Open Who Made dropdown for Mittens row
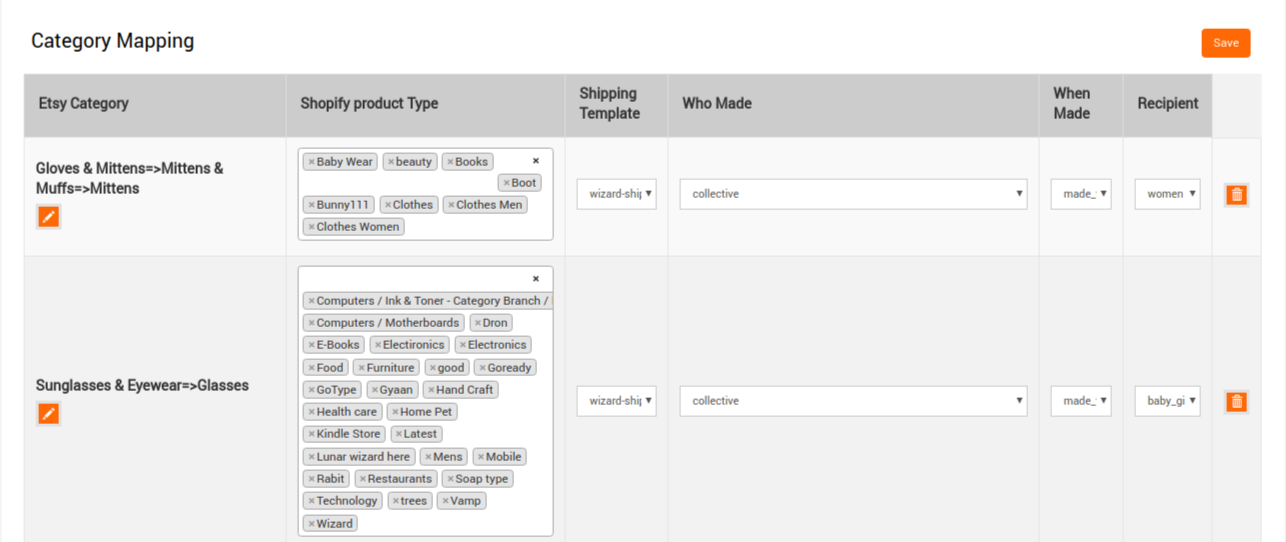 click(x=853, y=194)
